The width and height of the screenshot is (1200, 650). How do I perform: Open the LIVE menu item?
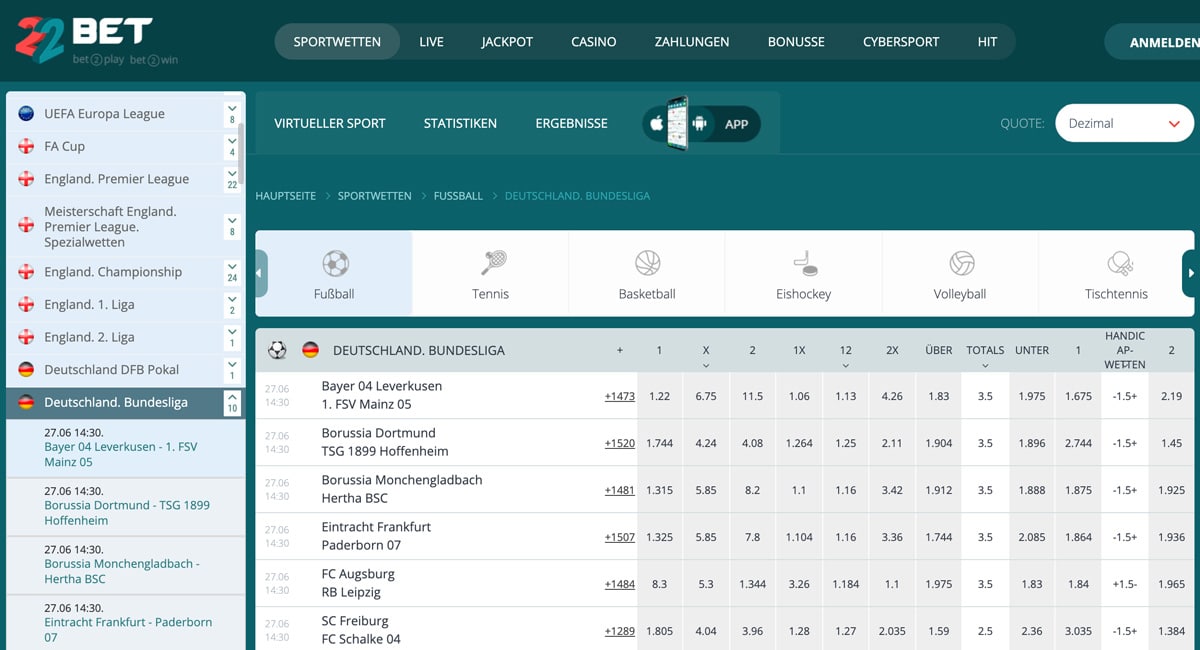(432, 42)
